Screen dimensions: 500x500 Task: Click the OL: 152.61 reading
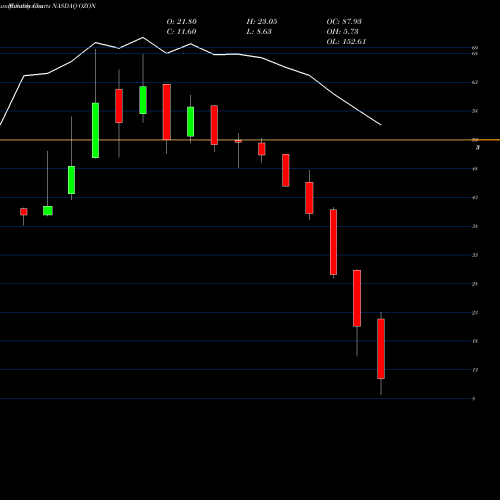point(346,42)
